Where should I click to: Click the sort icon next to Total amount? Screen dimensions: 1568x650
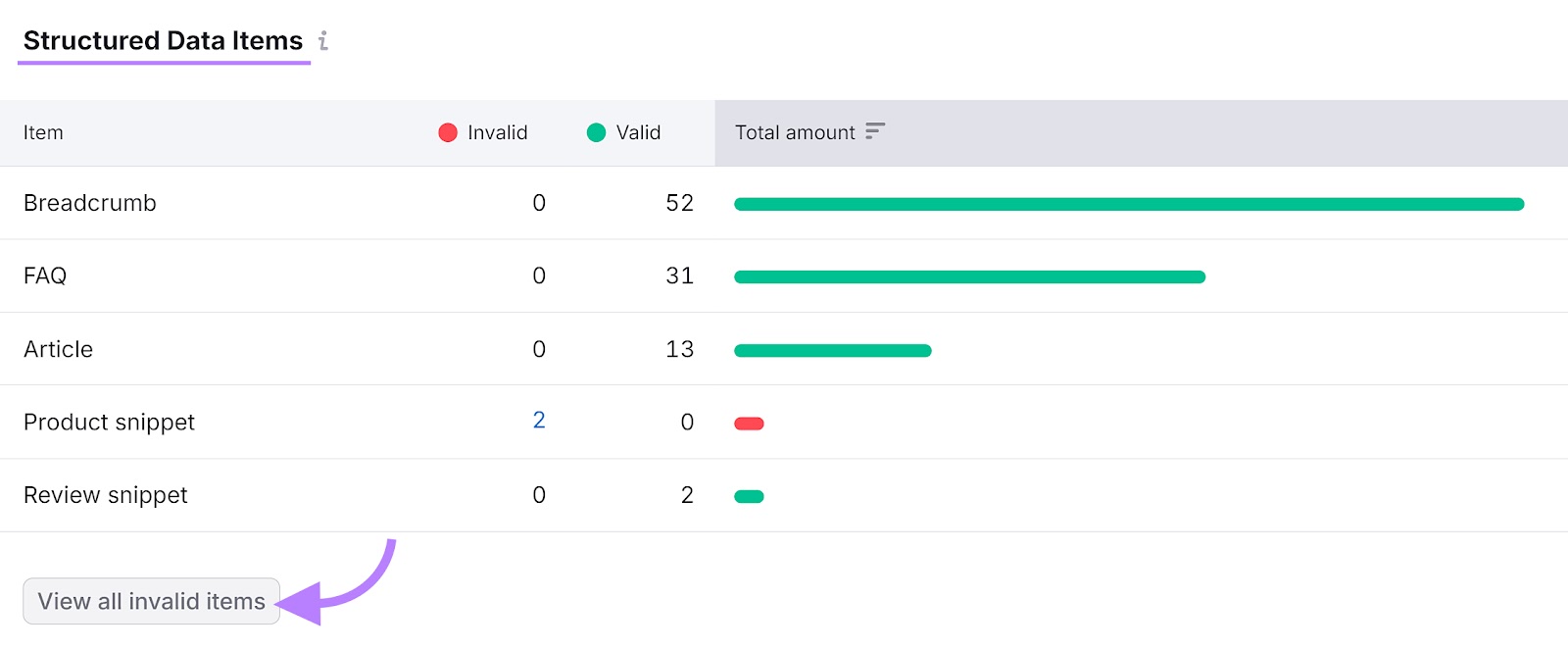click(x=875, y=131)
